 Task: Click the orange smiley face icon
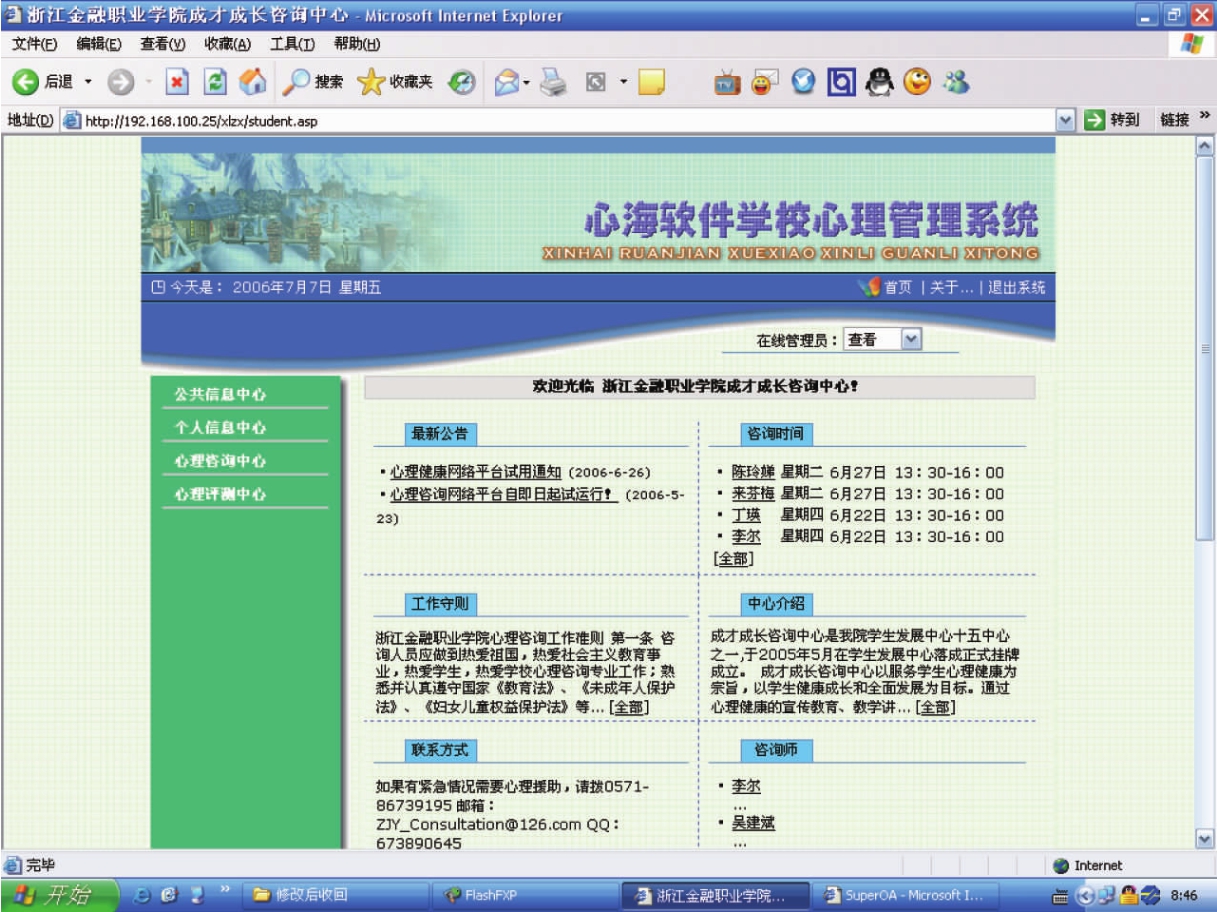(x=916, y=82)
